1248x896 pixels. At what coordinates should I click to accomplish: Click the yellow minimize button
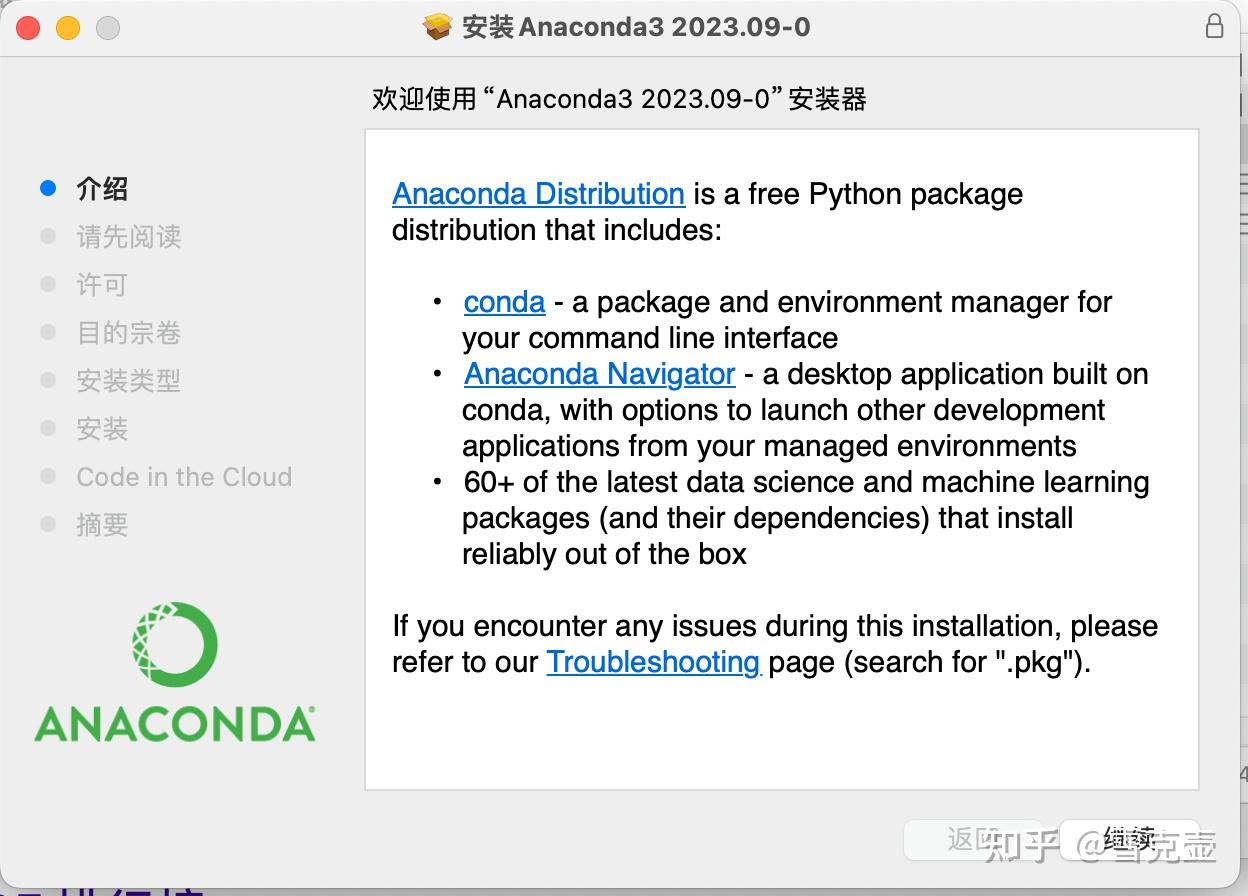(67, 28)
